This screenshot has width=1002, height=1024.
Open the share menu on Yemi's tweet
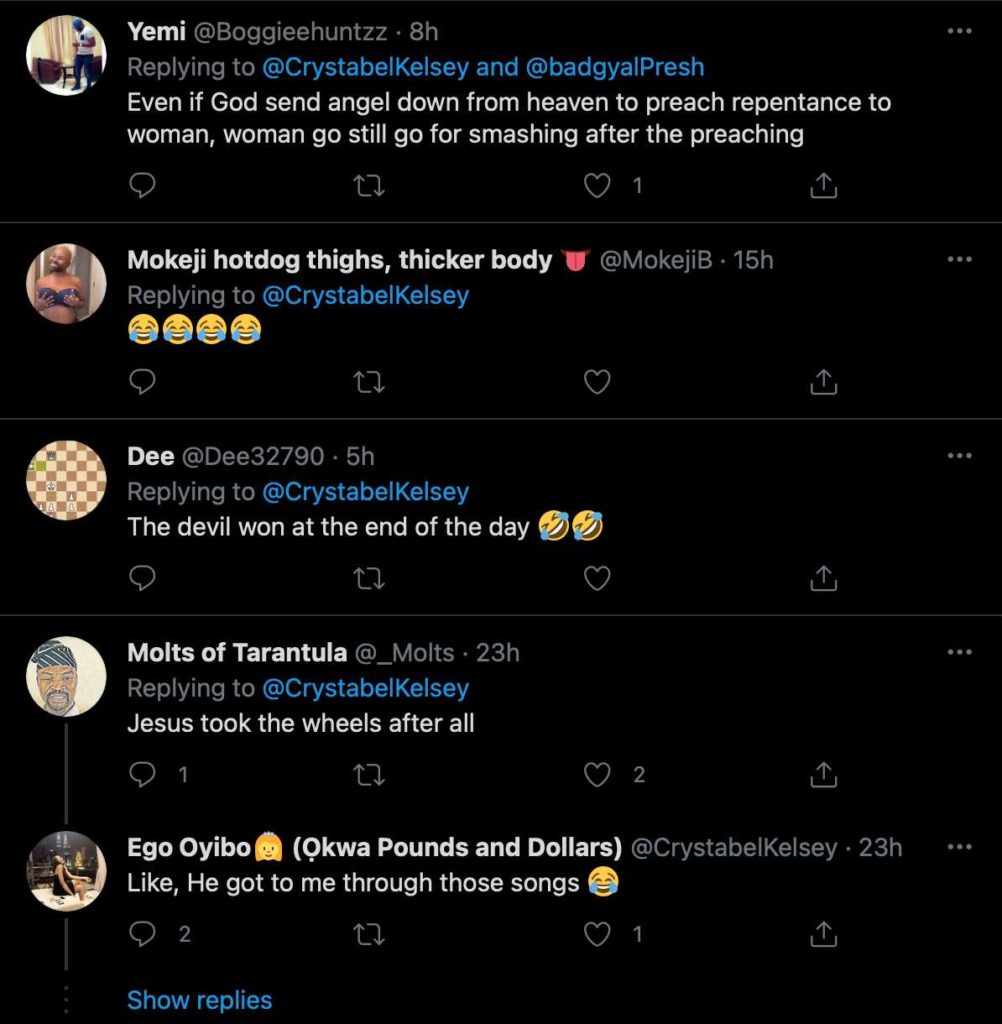pos(822,185)
